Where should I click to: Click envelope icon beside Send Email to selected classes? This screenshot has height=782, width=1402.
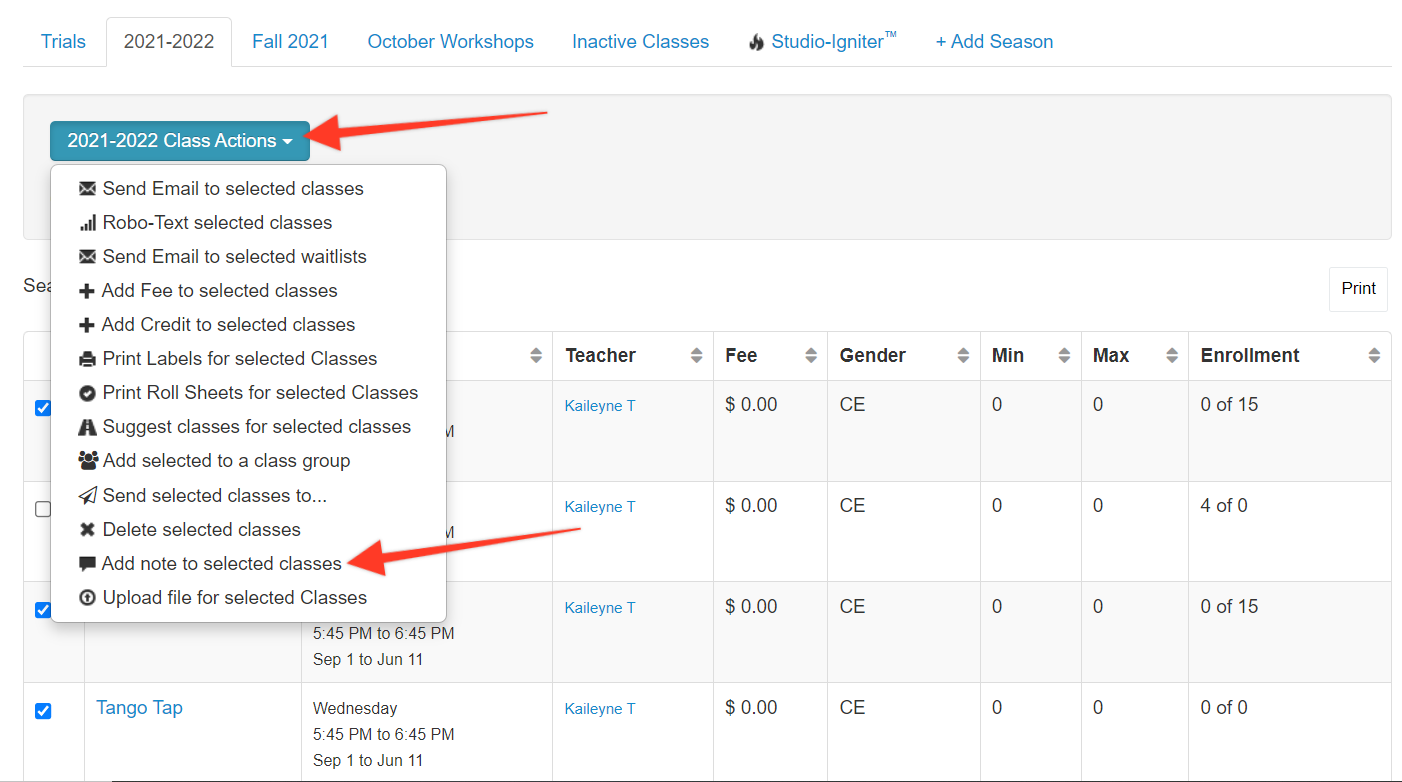pyautogui.click(x=87, y=189)
